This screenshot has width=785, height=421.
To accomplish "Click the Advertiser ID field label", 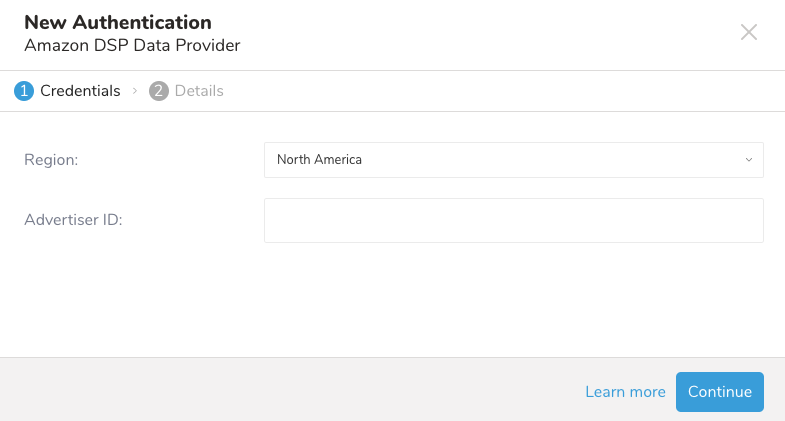I will pos(73,220).
